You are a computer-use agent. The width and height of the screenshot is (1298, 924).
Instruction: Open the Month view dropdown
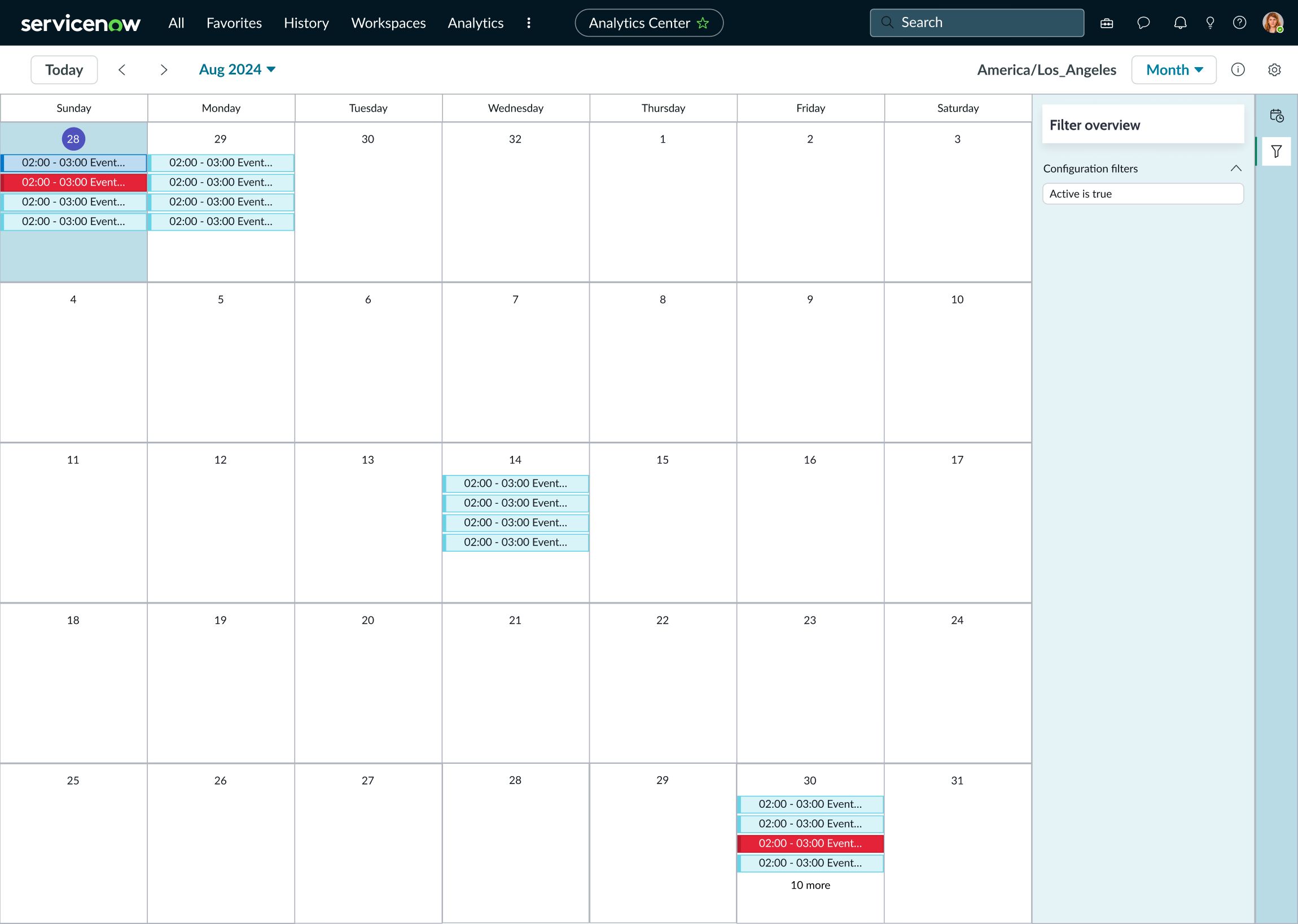click(x=1173, y=70)
